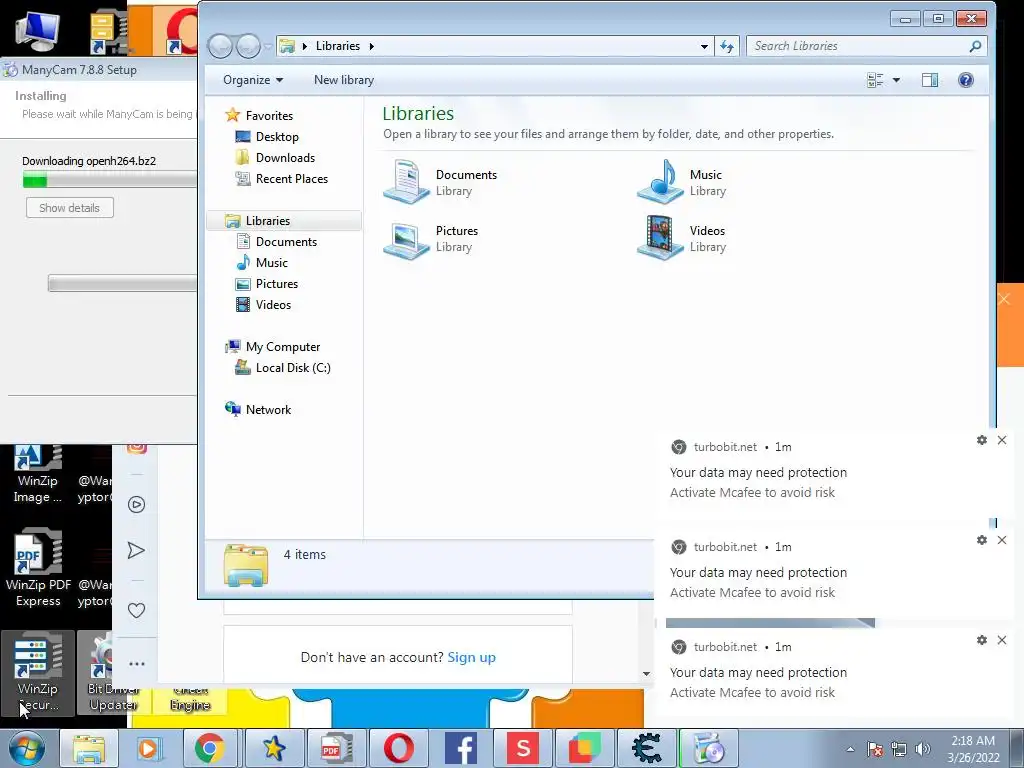The width and height of the screenshot is (1024, 768).
Task: Open the Videos library
Action: click(682, 238)
